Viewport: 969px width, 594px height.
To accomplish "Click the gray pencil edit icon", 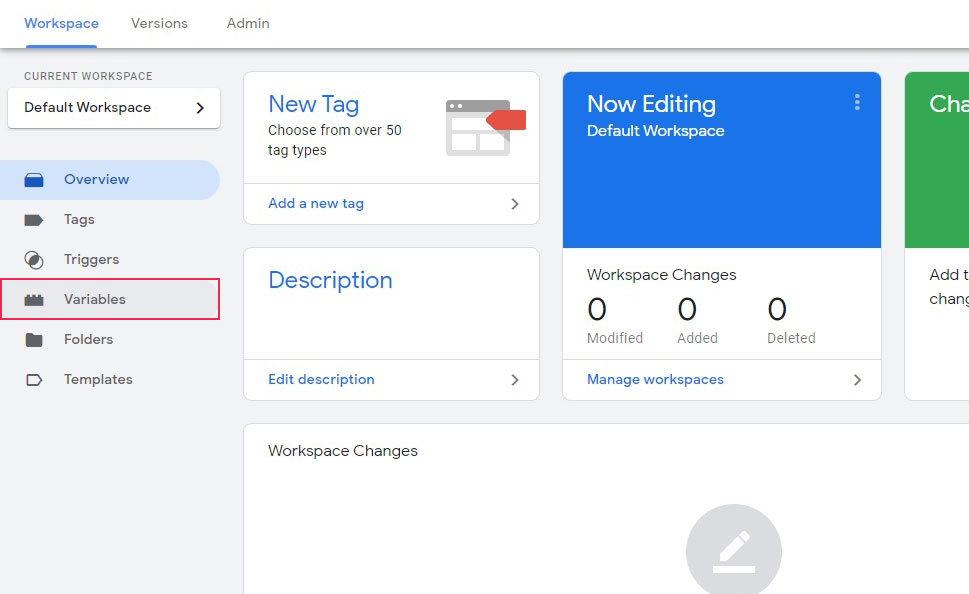I will (734, 551).
